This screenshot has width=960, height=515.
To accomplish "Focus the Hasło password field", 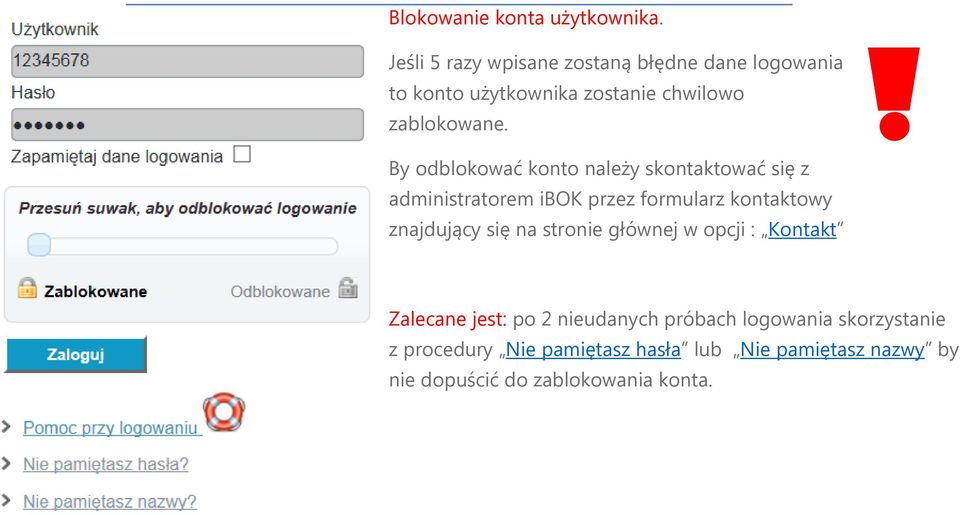I will coord(187,125).
